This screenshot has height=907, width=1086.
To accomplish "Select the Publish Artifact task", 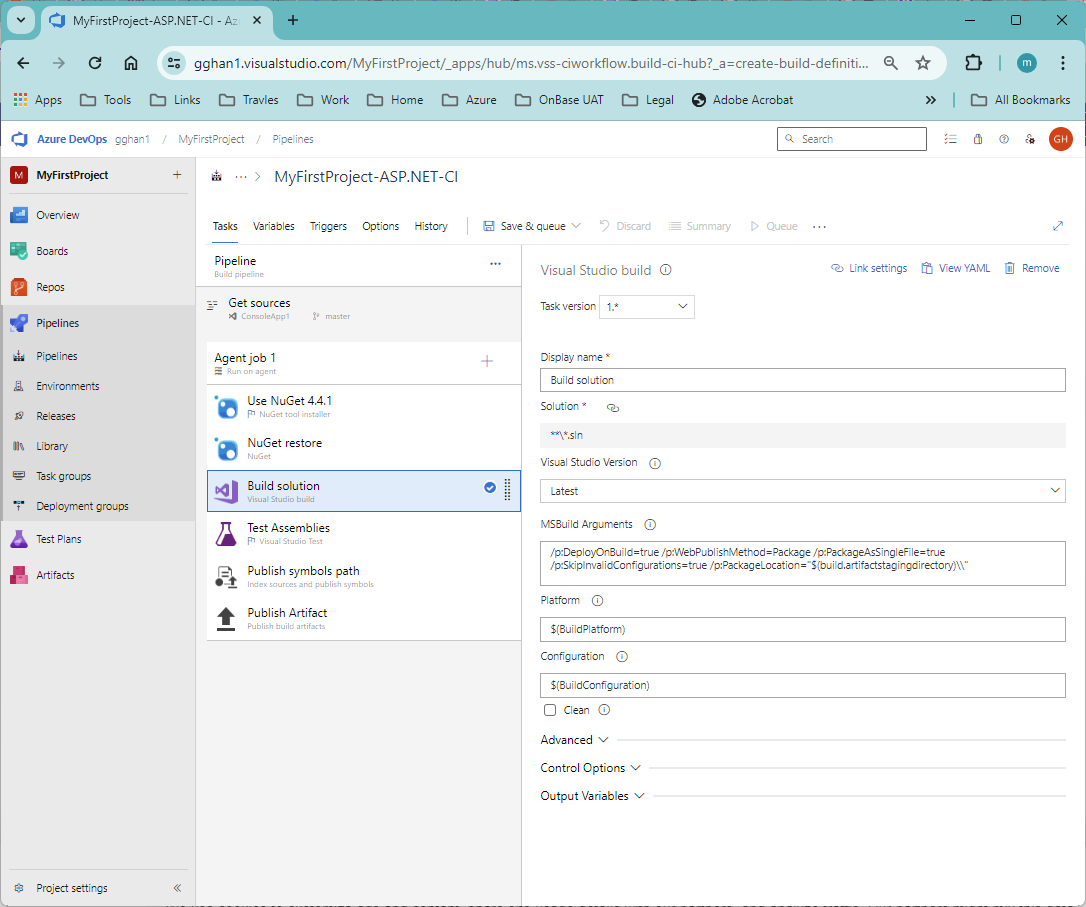I will pos(287,613).
